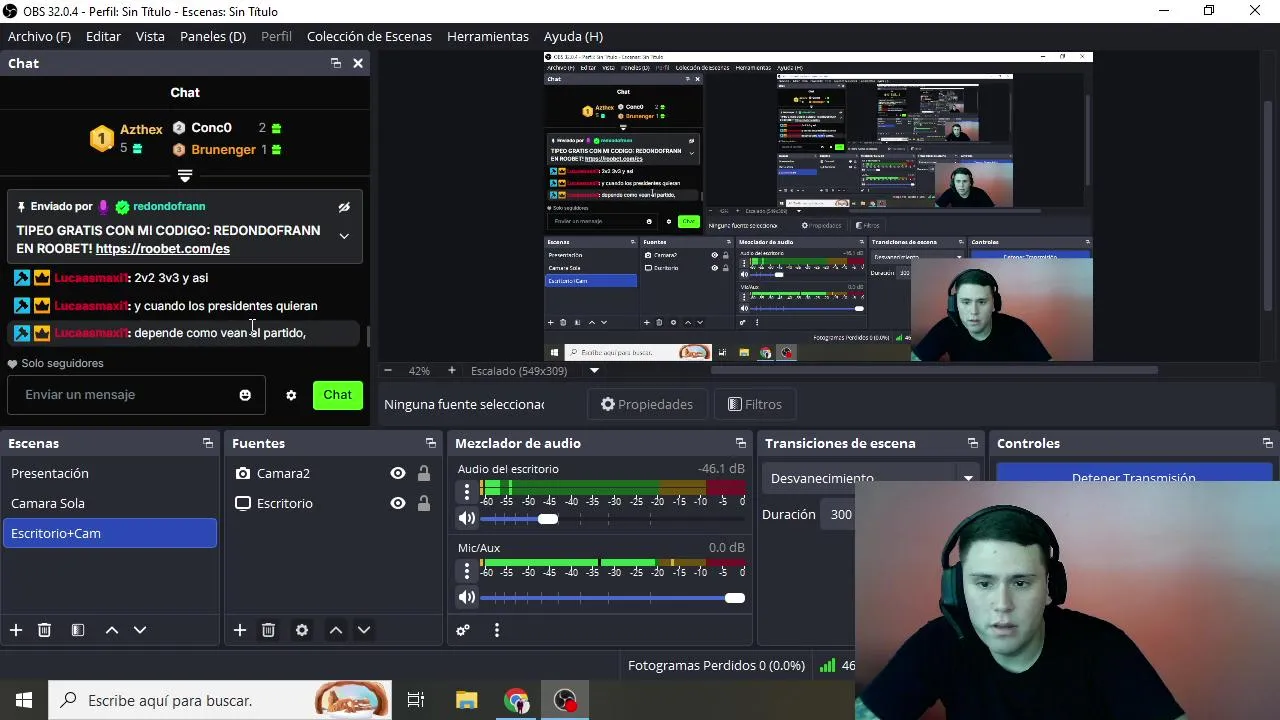Screen dimensions: 1280x720
Task: Open source properties gear in Fuentes
Action: pyautogui.click(x=302, y=630)
